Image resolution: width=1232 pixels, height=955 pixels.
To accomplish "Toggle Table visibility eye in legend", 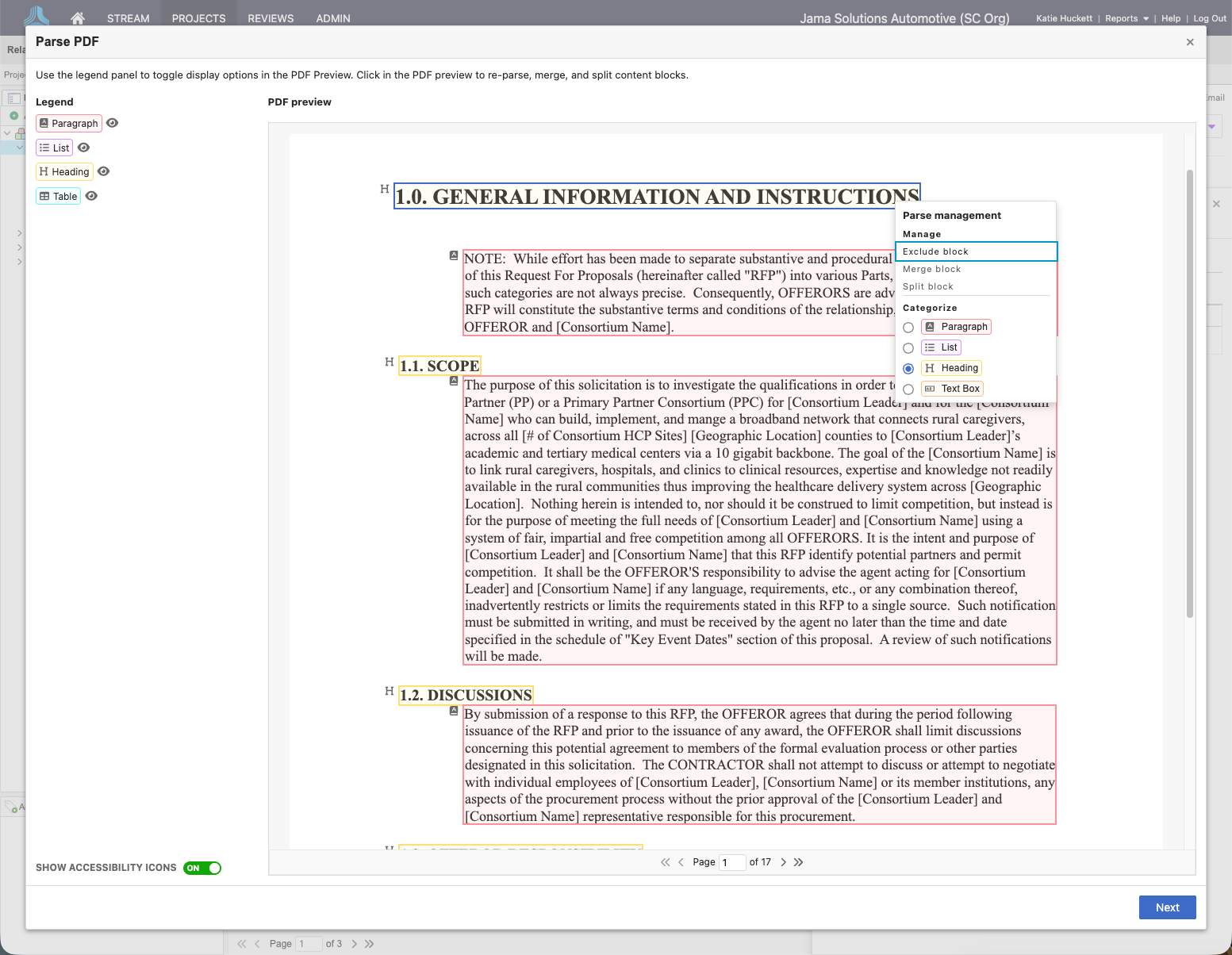I will (91, 196).
